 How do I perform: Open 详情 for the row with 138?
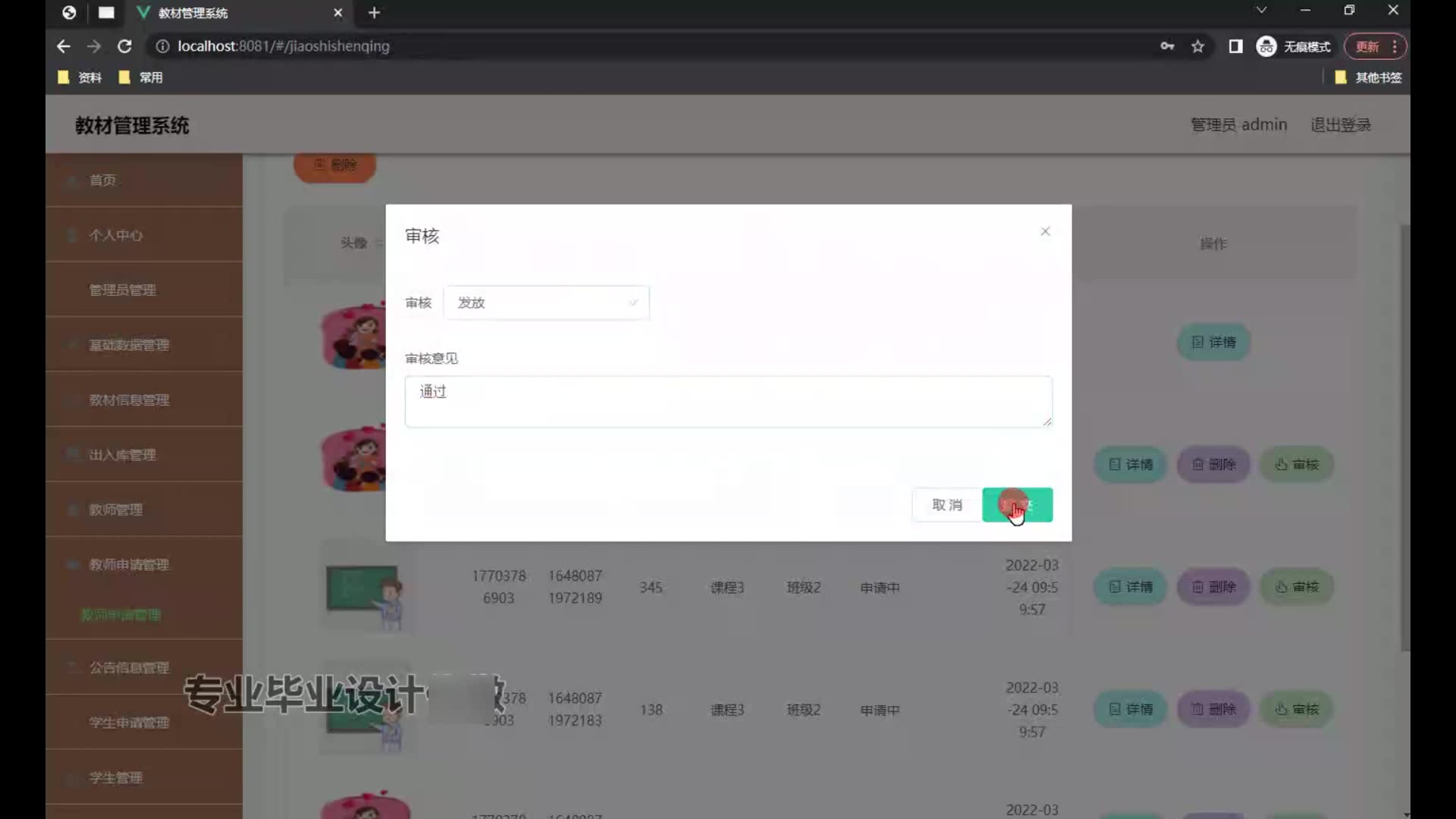(1130, 710)
